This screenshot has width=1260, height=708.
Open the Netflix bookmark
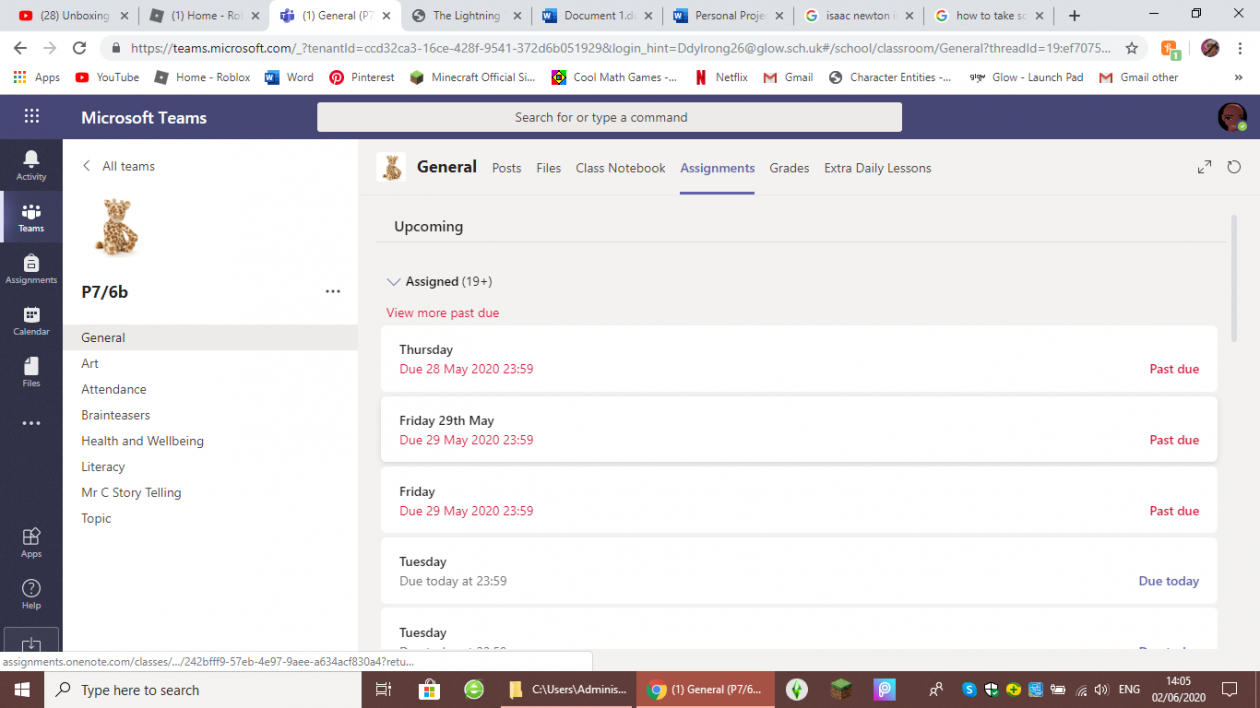(x=721, y=77)
